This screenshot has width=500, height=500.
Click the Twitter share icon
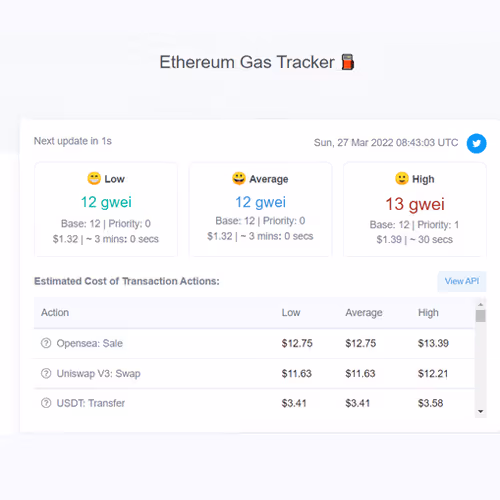click(476, 143)
